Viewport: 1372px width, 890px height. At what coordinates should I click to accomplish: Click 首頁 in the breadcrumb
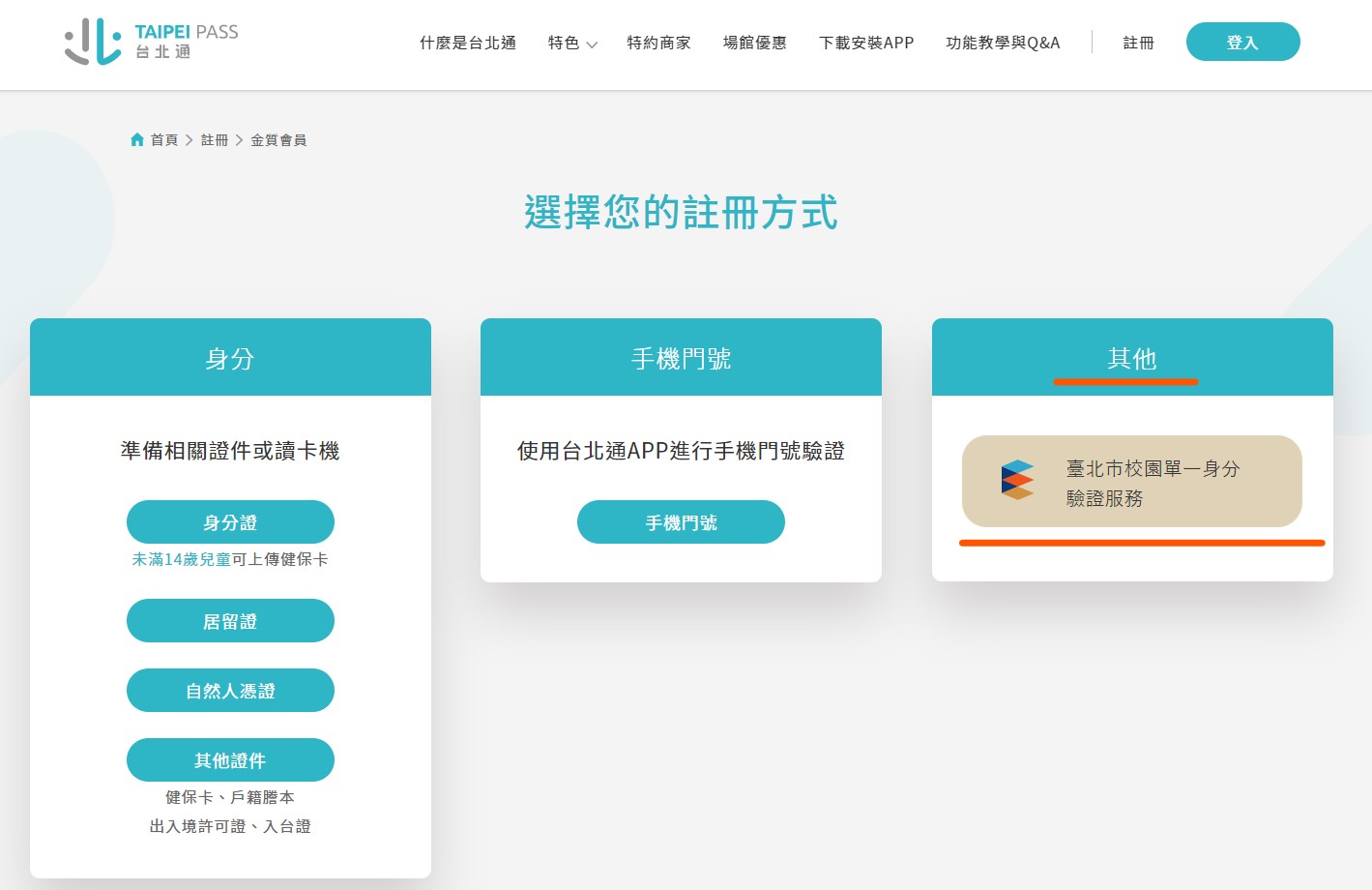[164, 140]
